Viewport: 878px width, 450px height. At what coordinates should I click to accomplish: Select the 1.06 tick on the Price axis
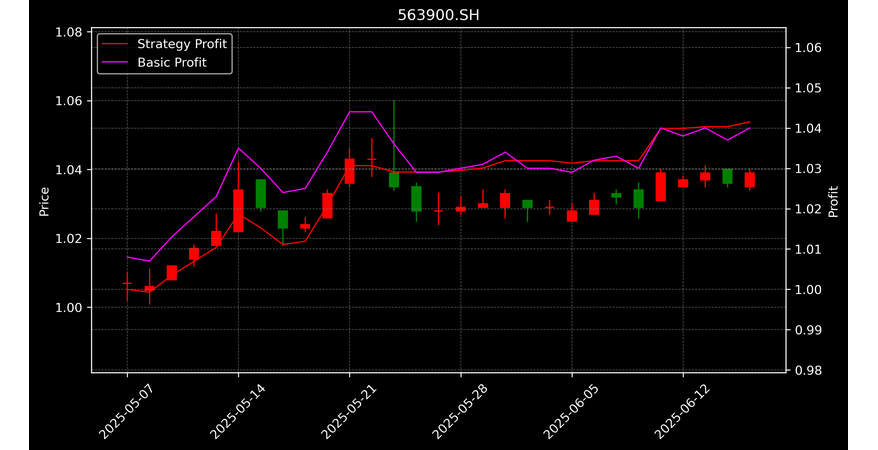point(69,101)
